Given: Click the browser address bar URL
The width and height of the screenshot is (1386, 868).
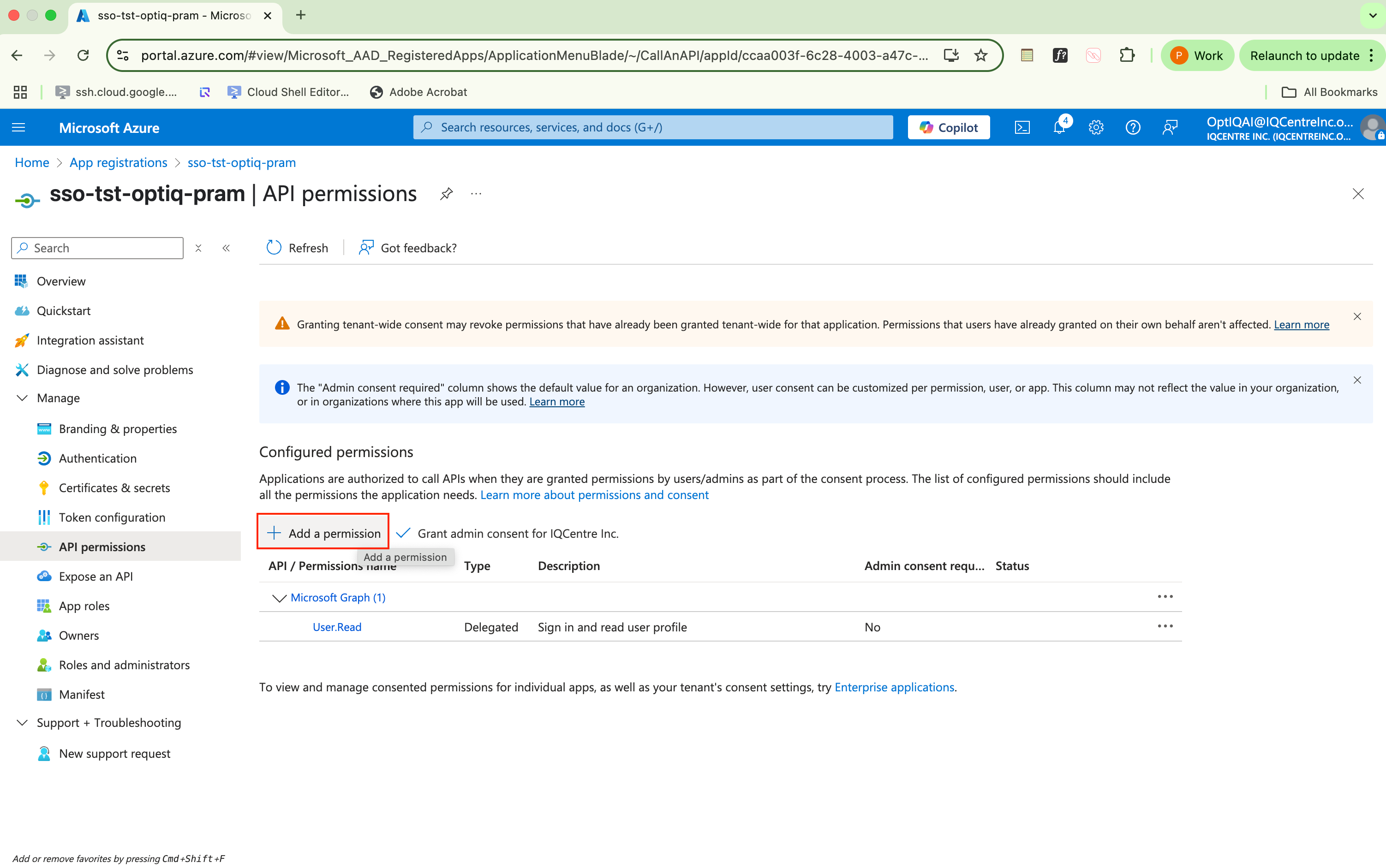Looking at the screenshot, I should (x=535, y=55).
